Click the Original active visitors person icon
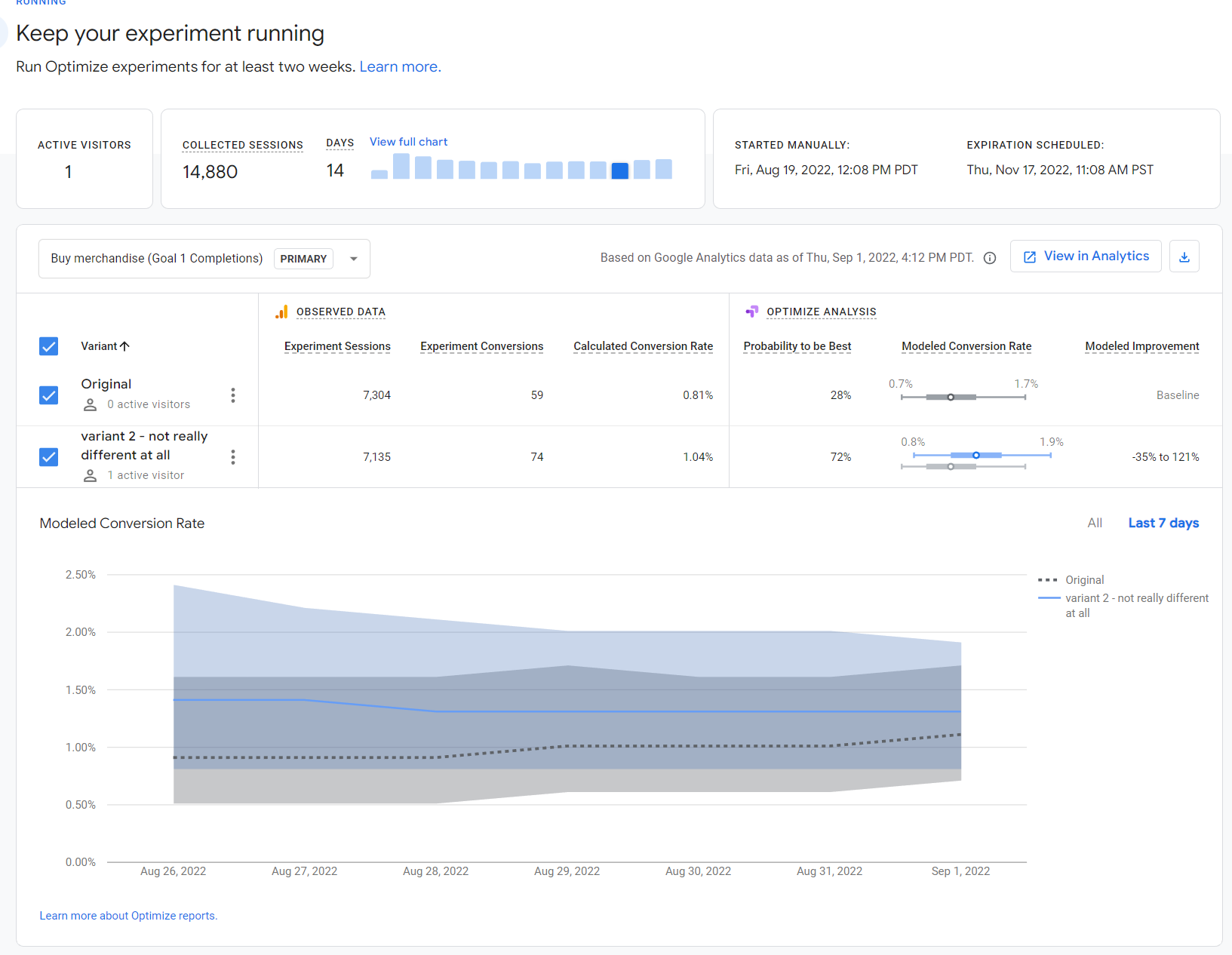This screenshot has height=955, width=1232. click(x=90, y=405)
